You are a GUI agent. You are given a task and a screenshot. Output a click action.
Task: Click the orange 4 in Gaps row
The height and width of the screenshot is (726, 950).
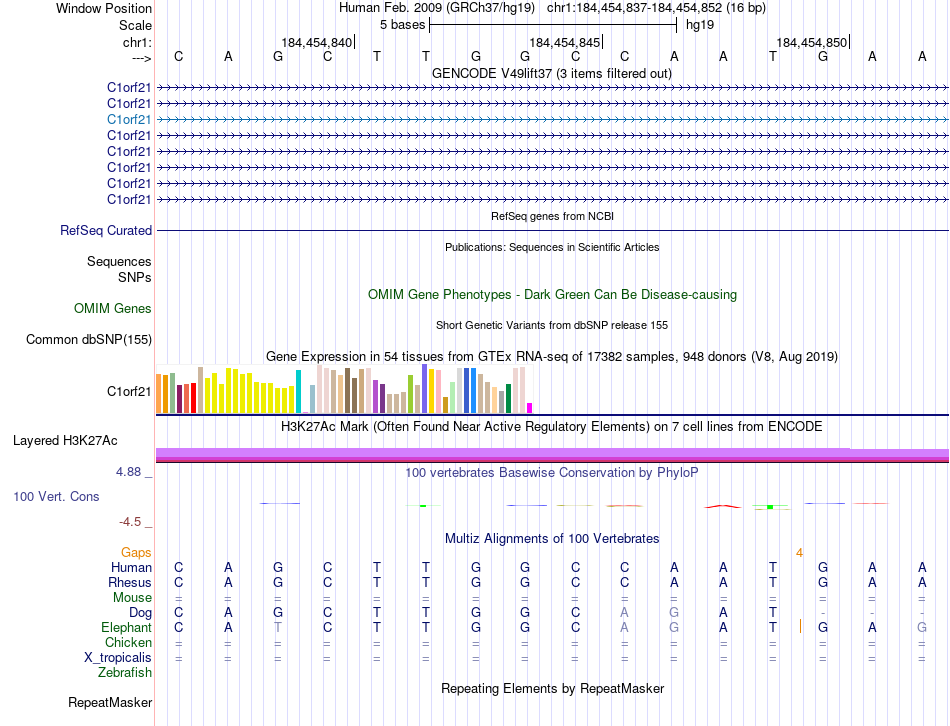pyautogui.click(x=799, y=552)
